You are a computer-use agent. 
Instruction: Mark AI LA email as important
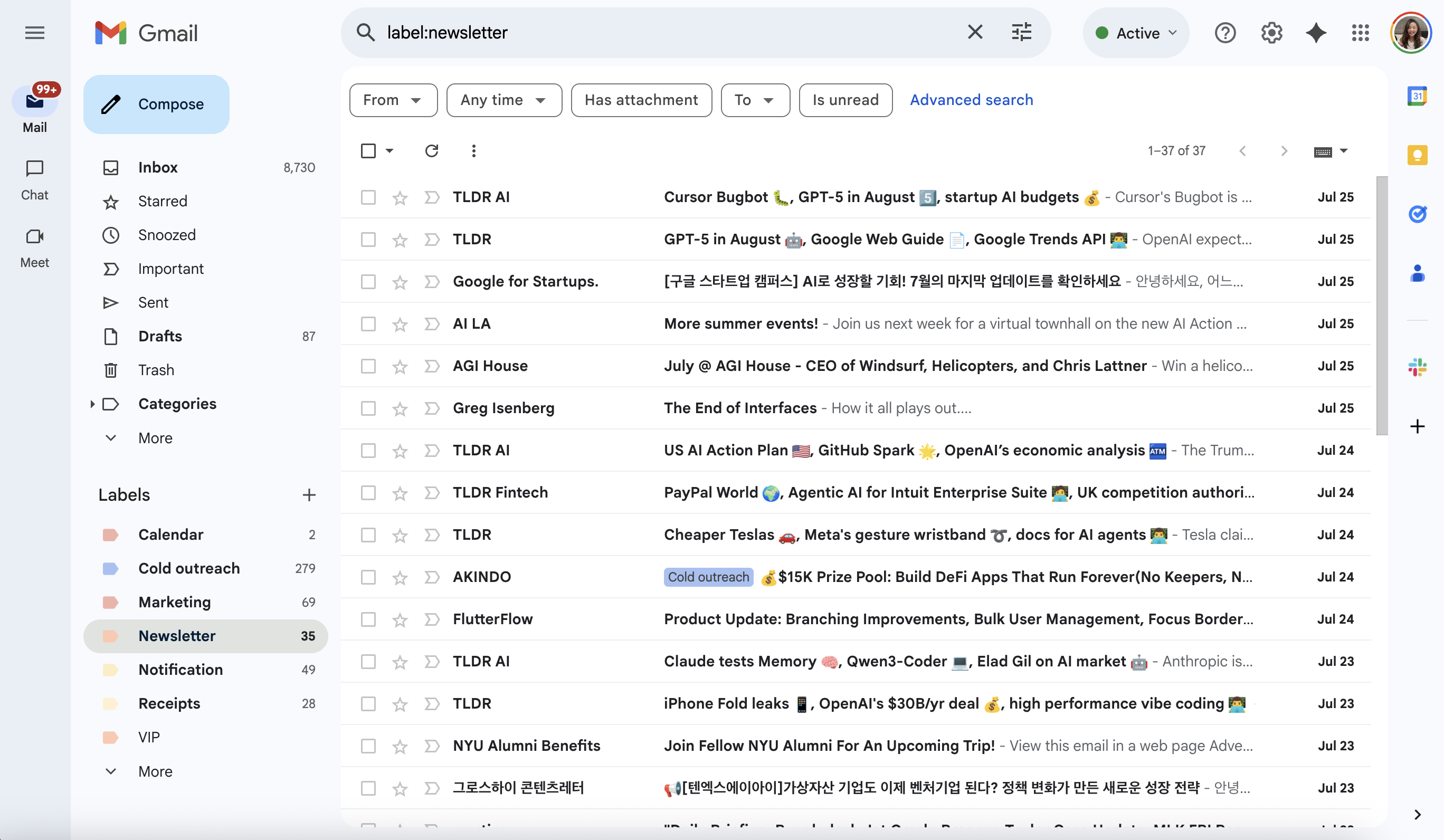point(432,324)
